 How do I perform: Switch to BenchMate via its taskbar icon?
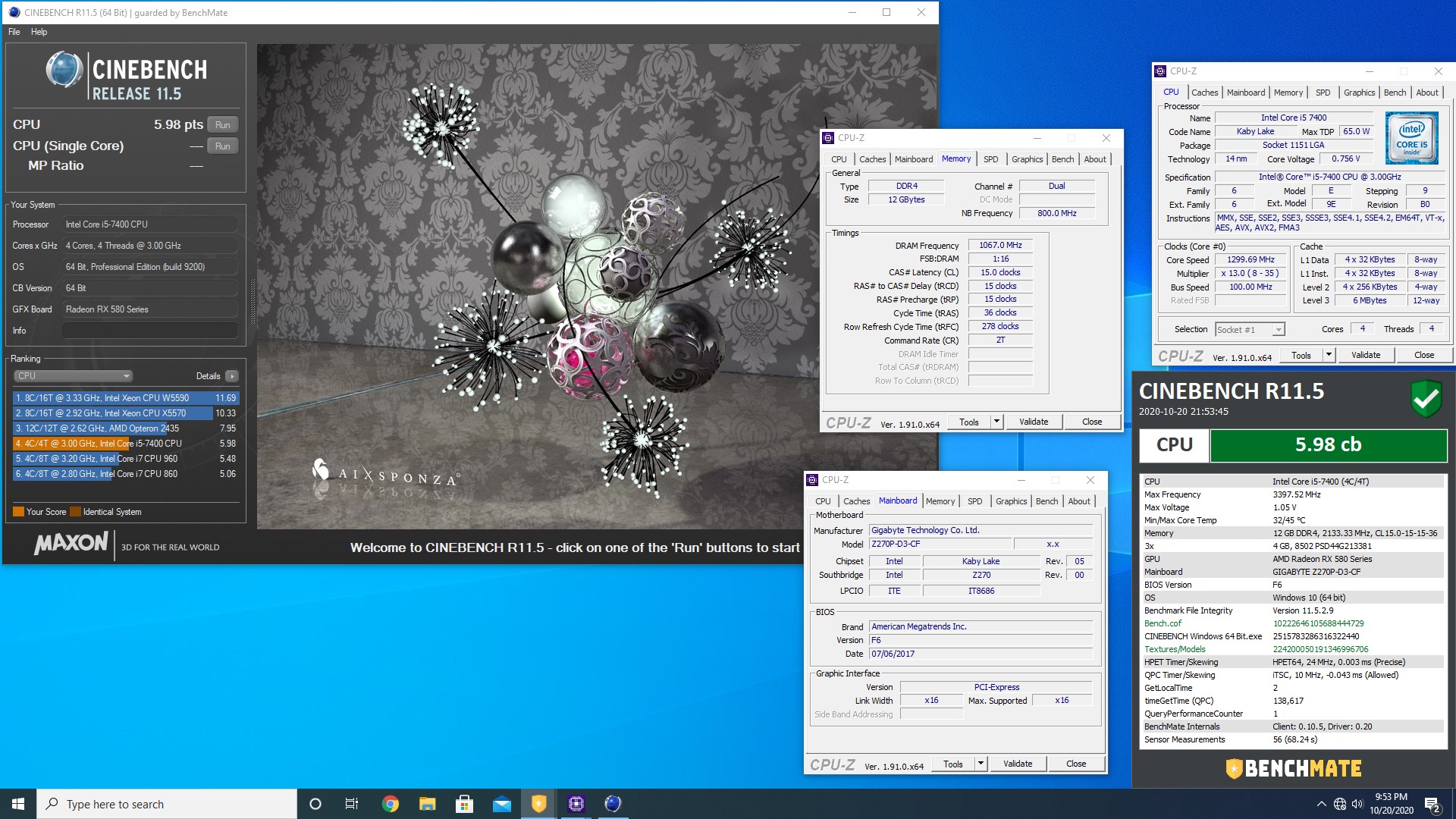coord(538,804)
